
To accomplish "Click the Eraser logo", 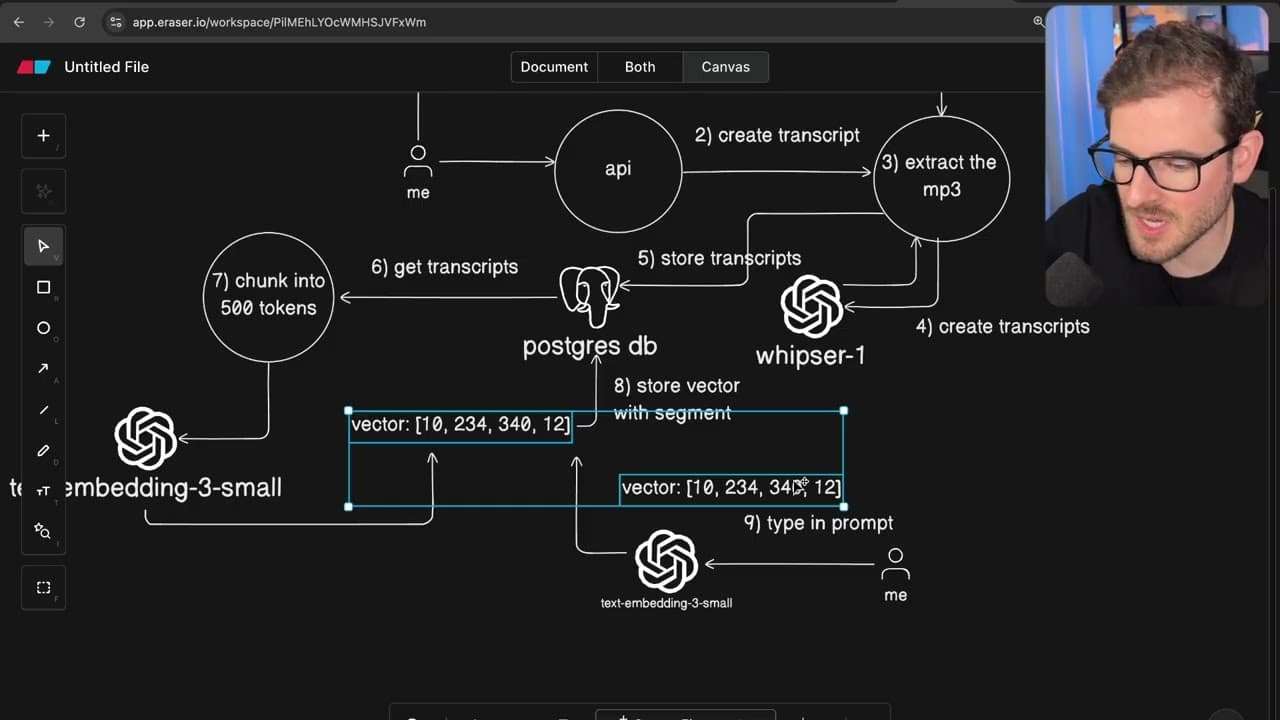I will (33, 67).
